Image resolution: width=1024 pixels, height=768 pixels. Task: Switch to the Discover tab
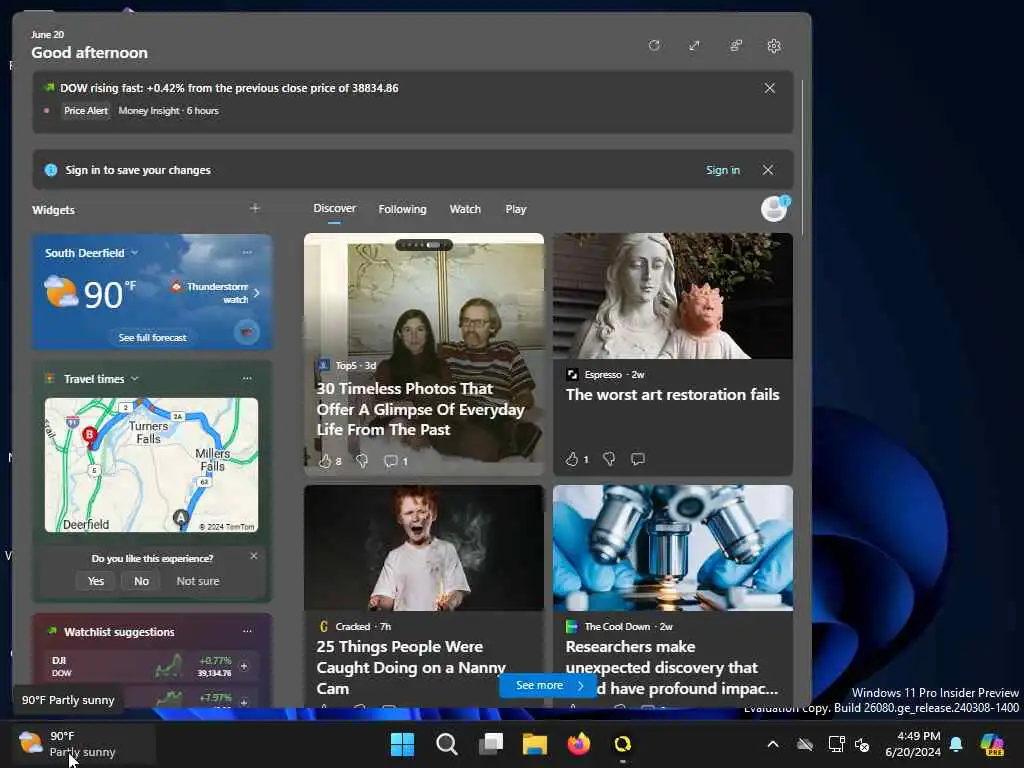click(x=334, y=208)
